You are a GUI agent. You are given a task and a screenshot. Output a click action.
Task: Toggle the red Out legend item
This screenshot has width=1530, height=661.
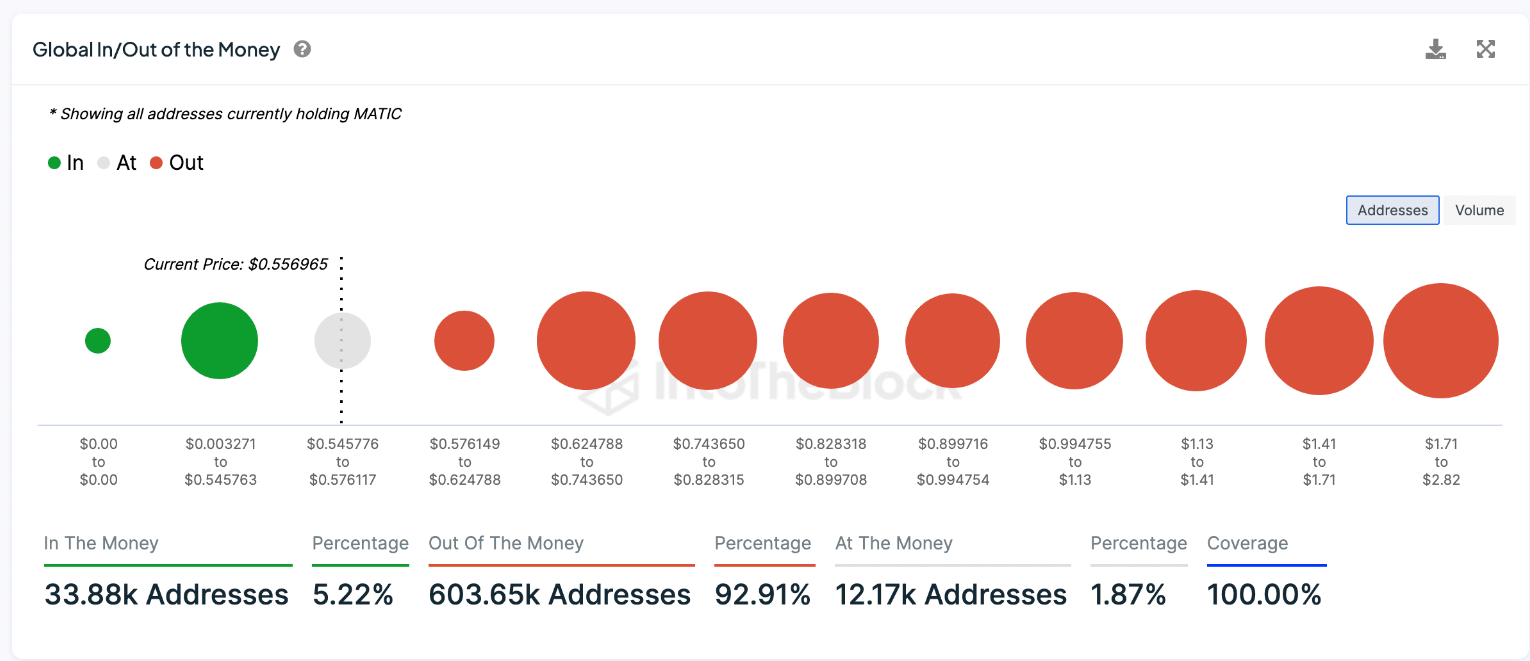177,163
